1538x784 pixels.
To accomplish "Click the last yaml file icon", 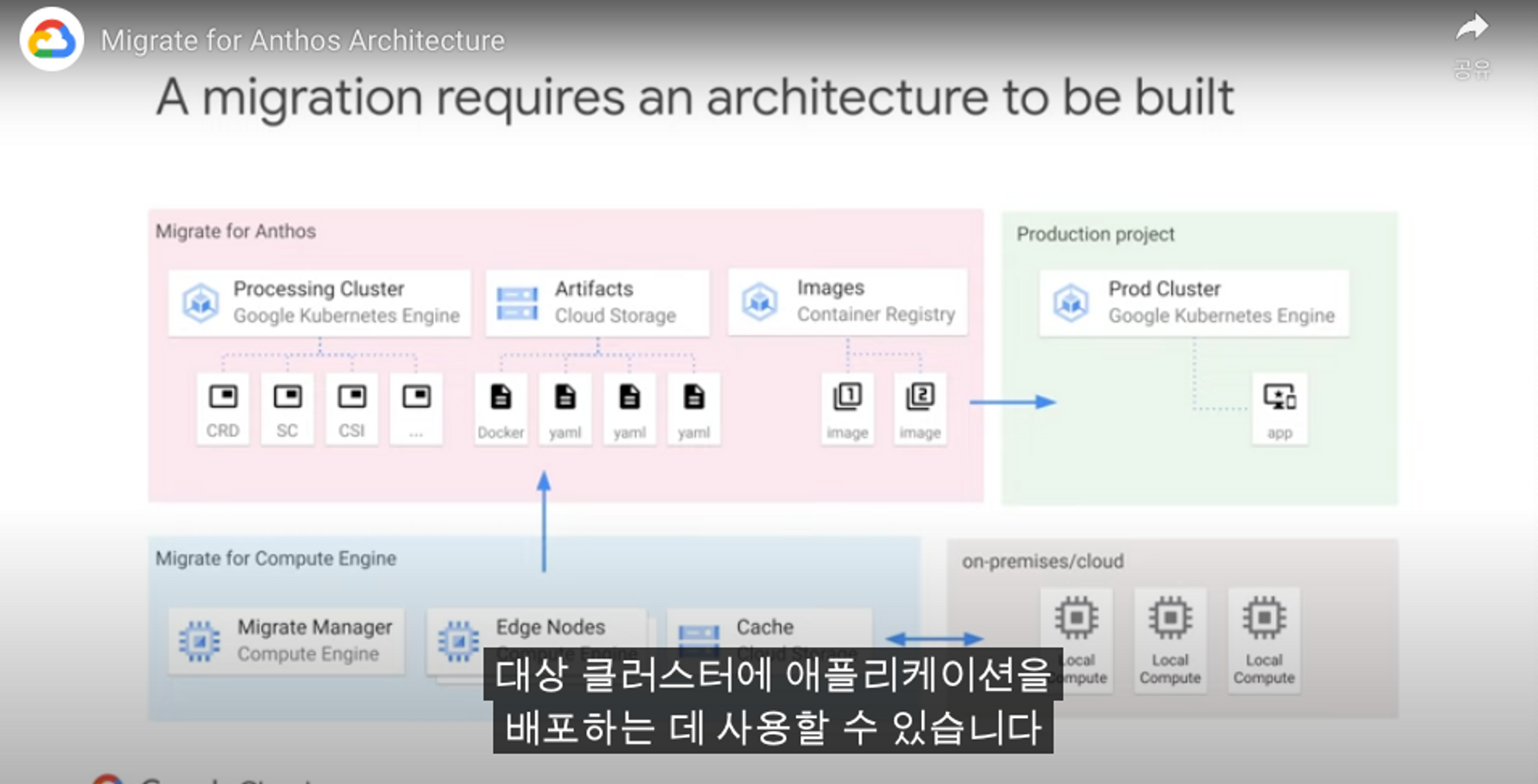I will [694, 397].
